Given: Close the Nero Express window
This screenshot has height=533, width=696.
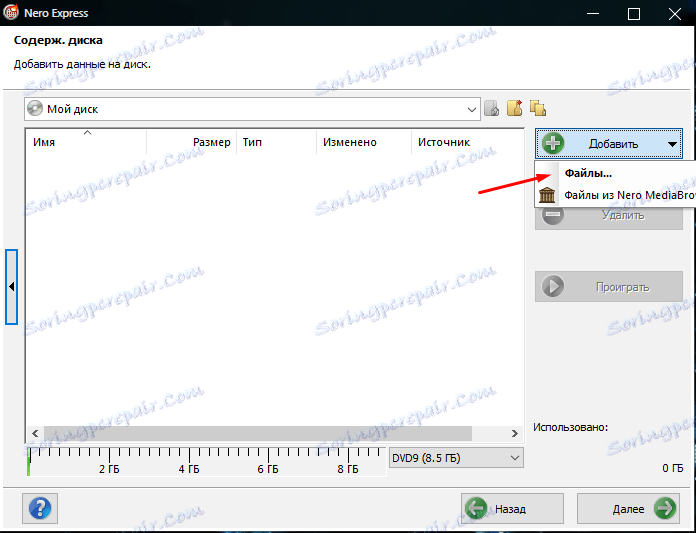Looking at the screenshot, I should click(x=675, y=14).
